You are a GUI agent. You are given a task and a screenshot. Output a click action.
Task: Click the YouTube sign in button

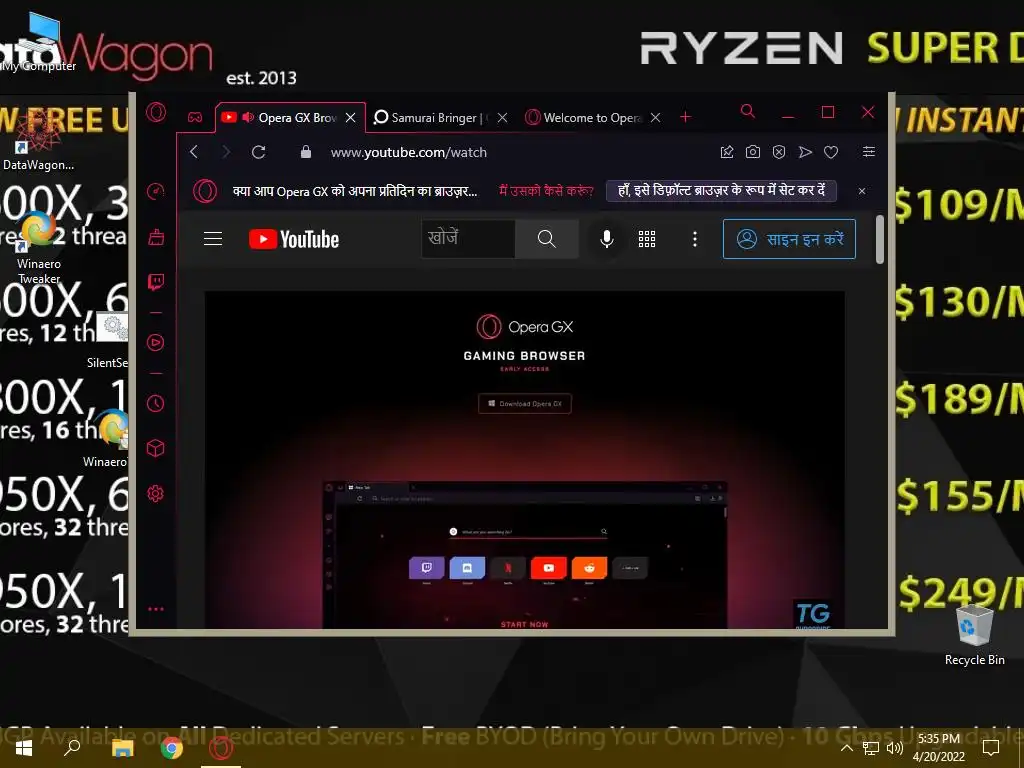(x=789, y=239)
